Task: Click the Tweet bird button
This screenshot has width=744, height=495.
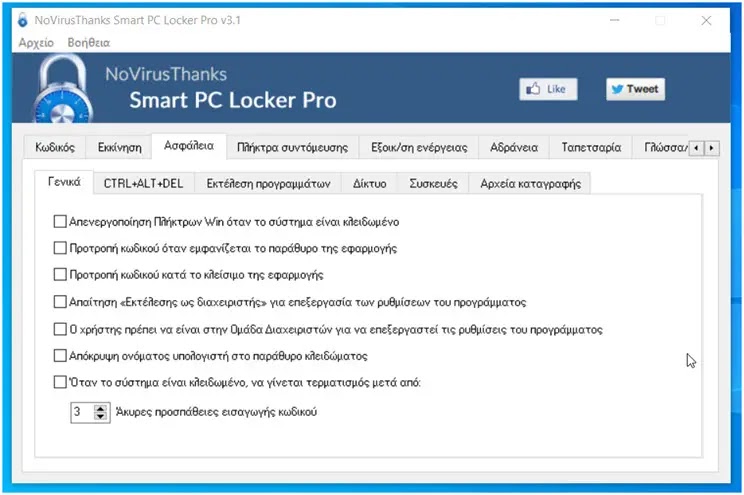Action: tap(635, 89)
